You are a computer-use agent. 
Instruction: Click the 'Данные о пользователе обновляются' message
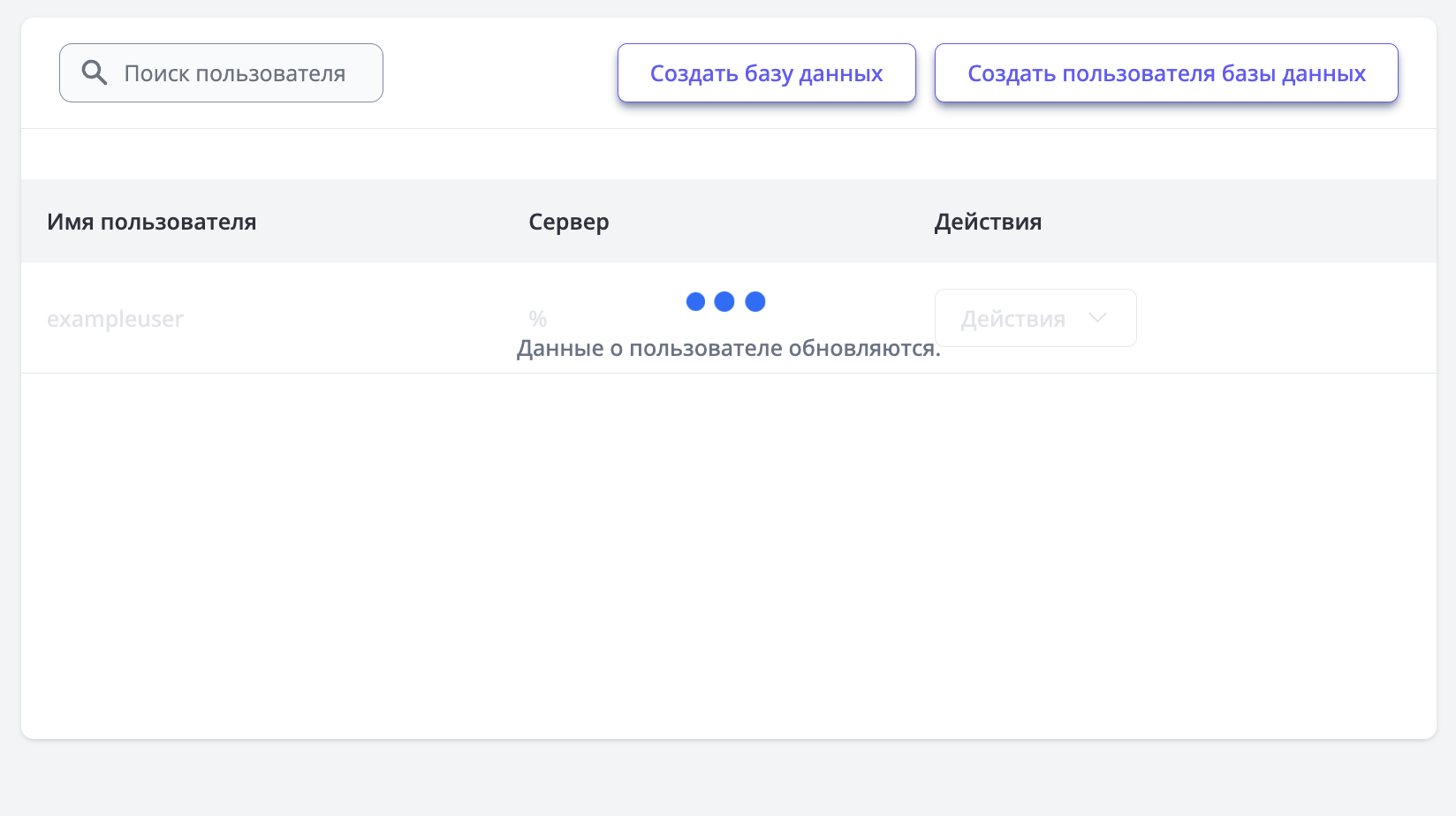[x=728, y=349]
